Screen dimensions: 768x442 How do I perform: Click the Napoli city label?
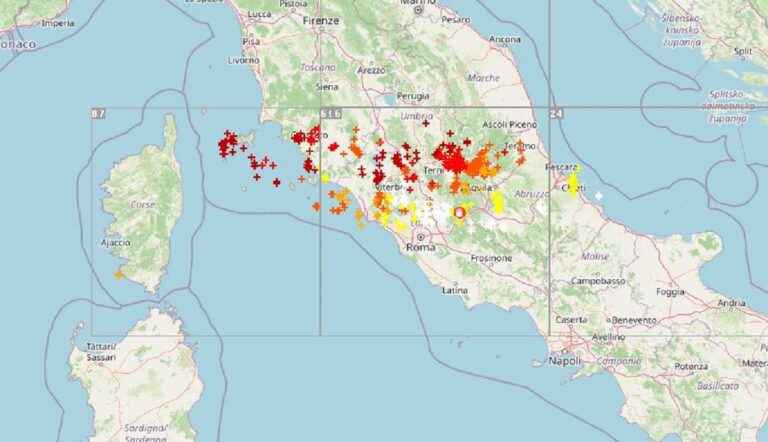[564, 361]
